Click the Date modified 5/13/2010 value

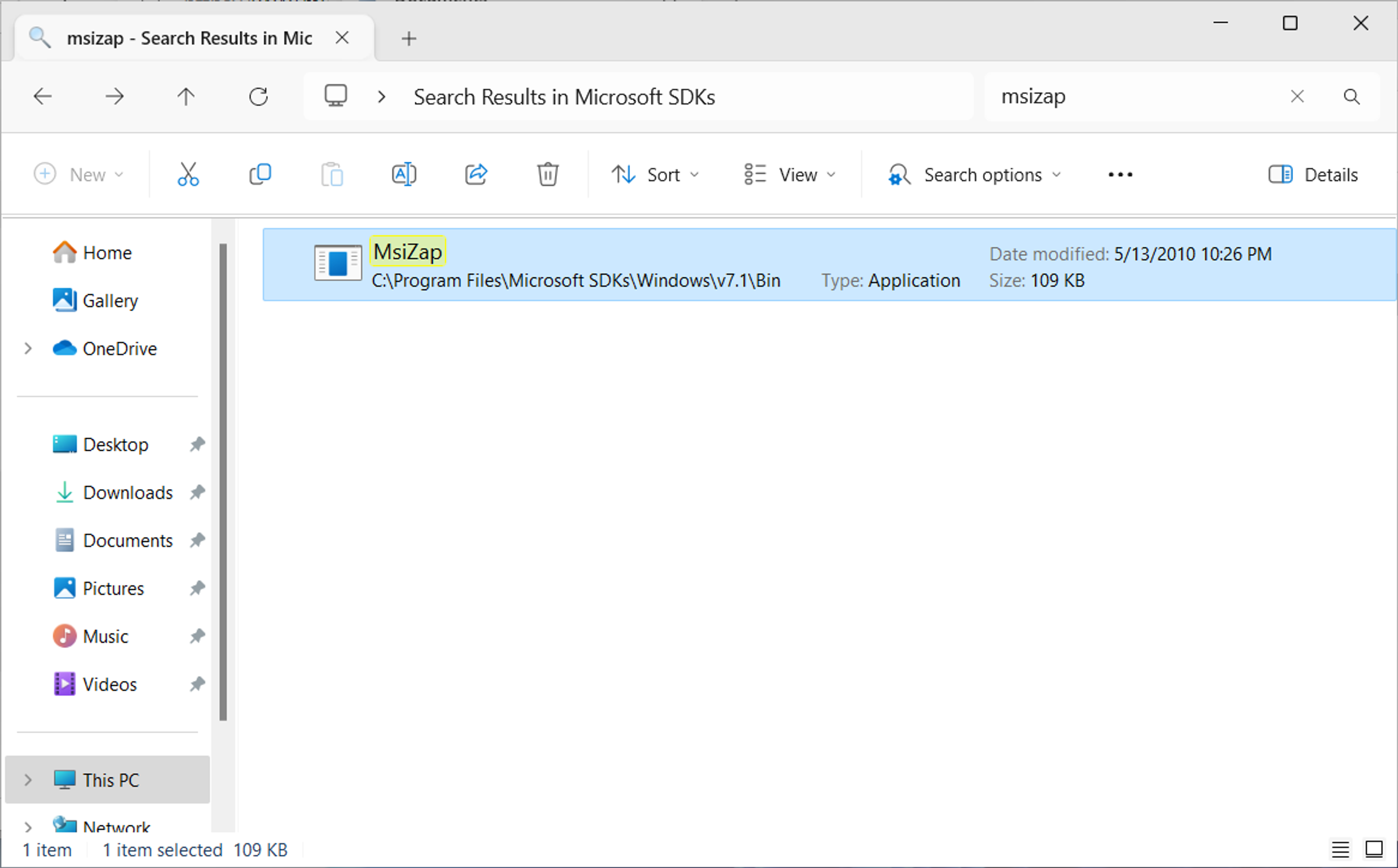[1193, 254]
